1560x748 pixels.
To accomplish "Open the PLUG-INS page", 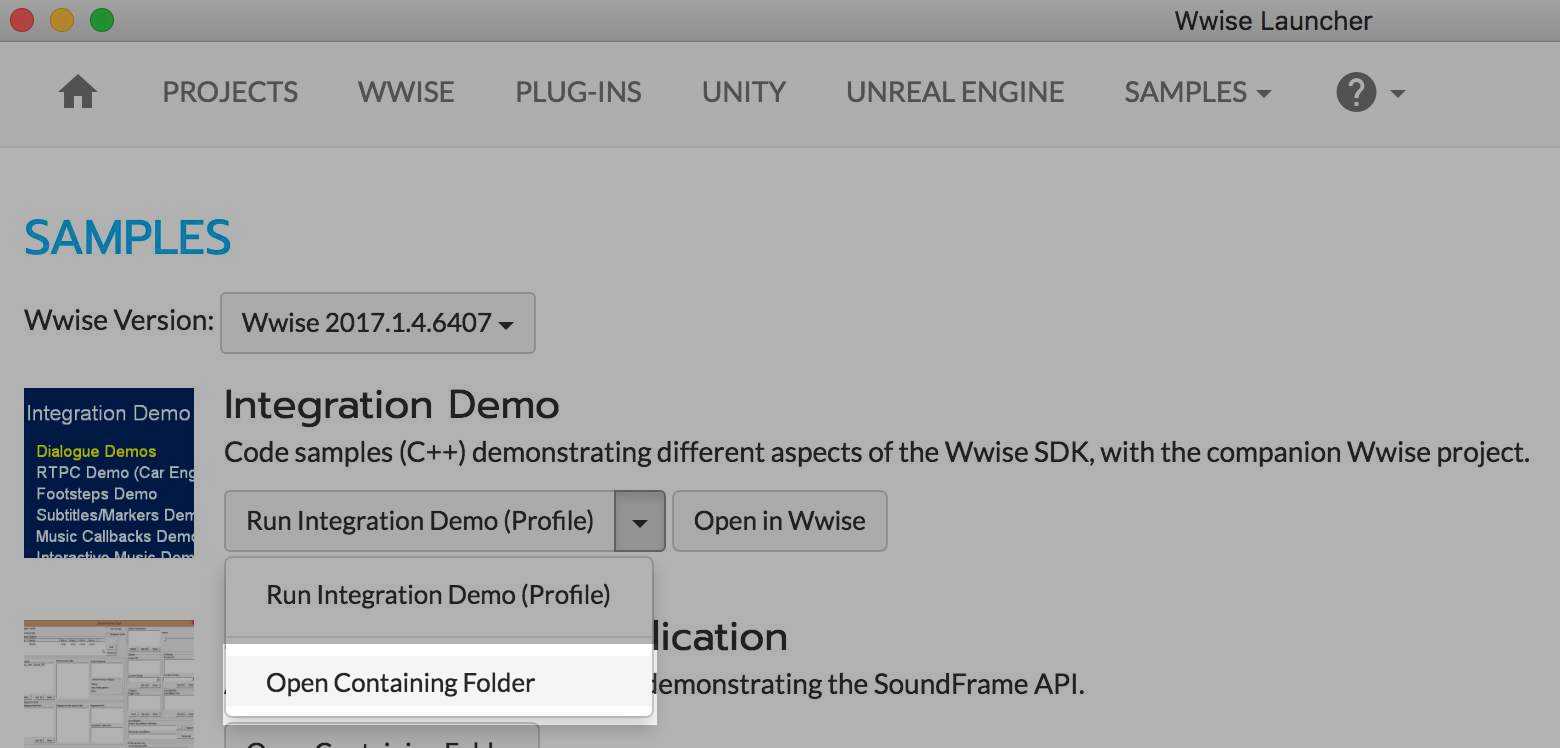I will point(578,91).
